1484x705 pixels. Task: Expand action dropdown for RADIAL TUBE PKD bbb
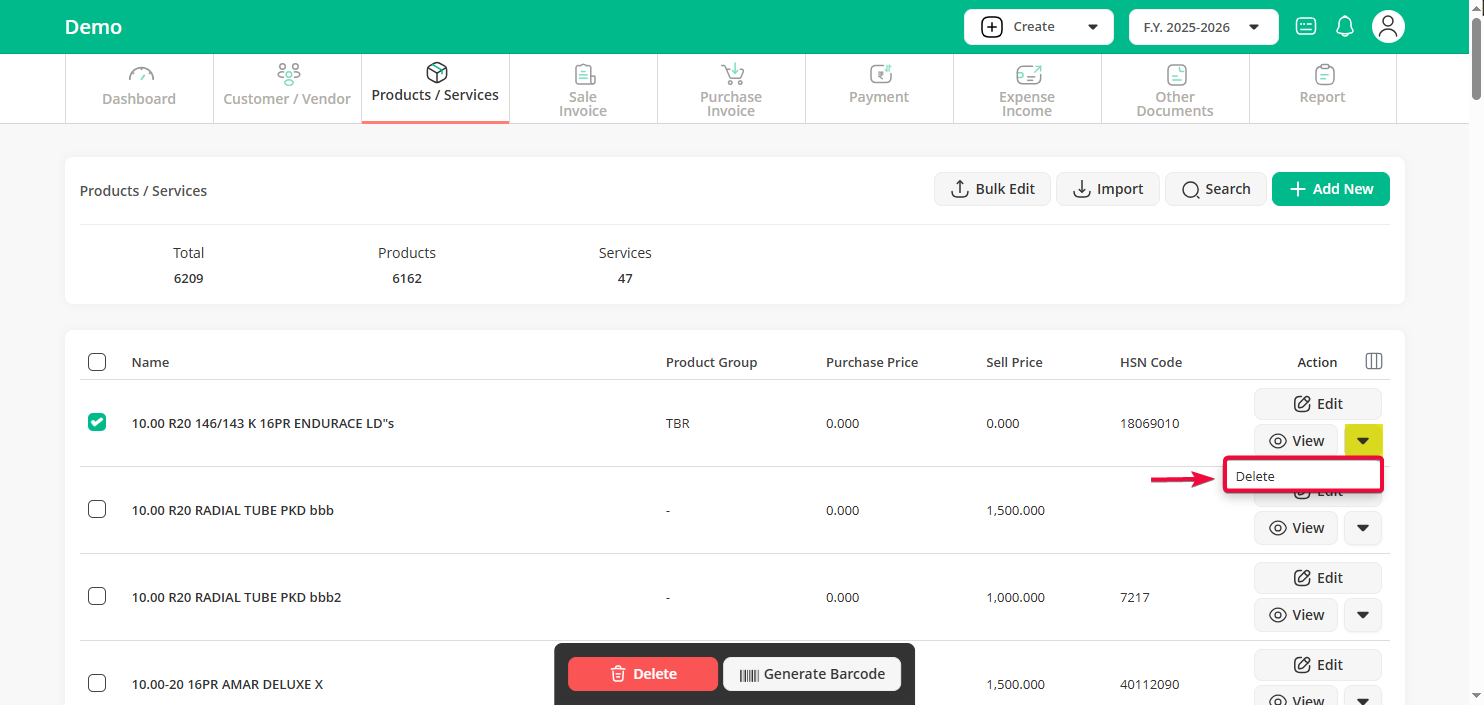click(1363, 528)
